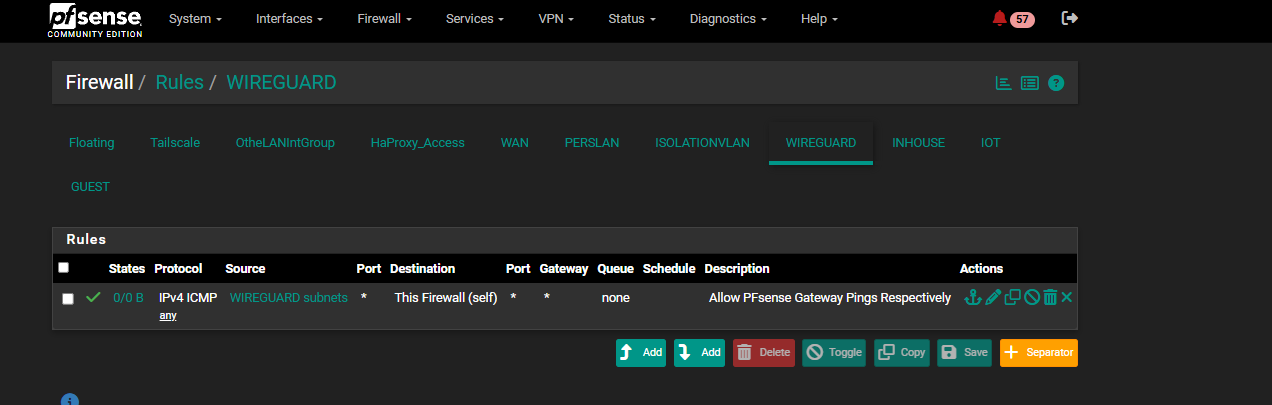1272x405 pixels.
Task: Open the Help dropdown menu
Action: (x=819, y=19)
